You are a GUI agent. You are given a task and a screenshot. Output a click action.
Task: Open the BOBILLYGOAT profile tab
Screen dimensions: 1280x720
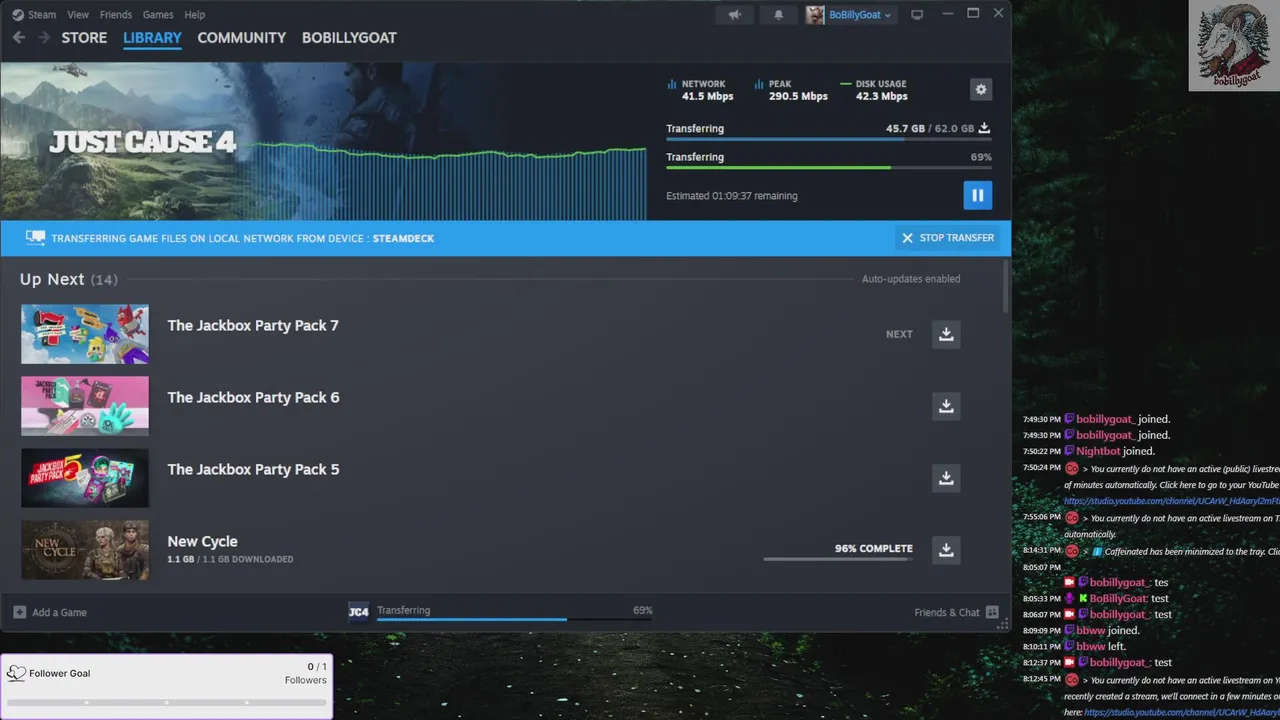(349, 37)
